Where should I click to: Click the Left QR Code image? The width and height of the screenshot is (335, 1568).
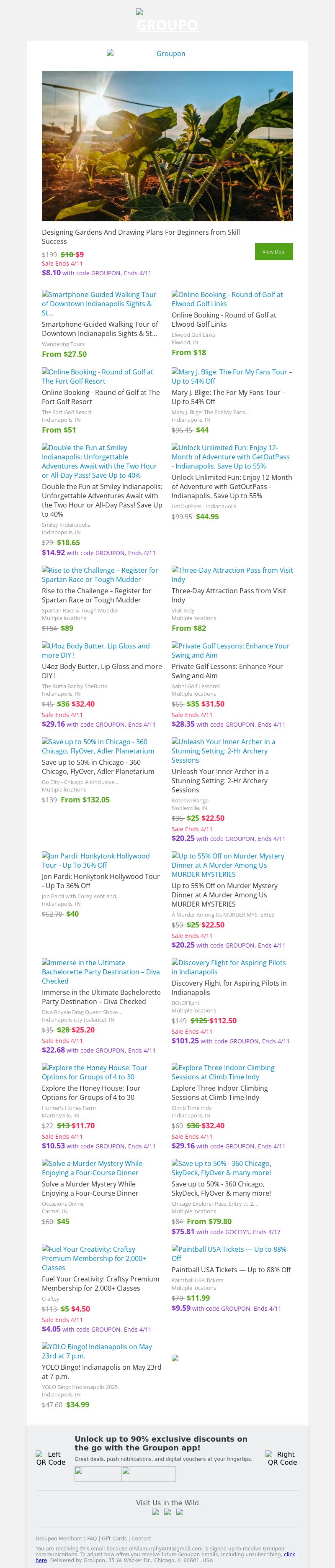point(51,1458)
